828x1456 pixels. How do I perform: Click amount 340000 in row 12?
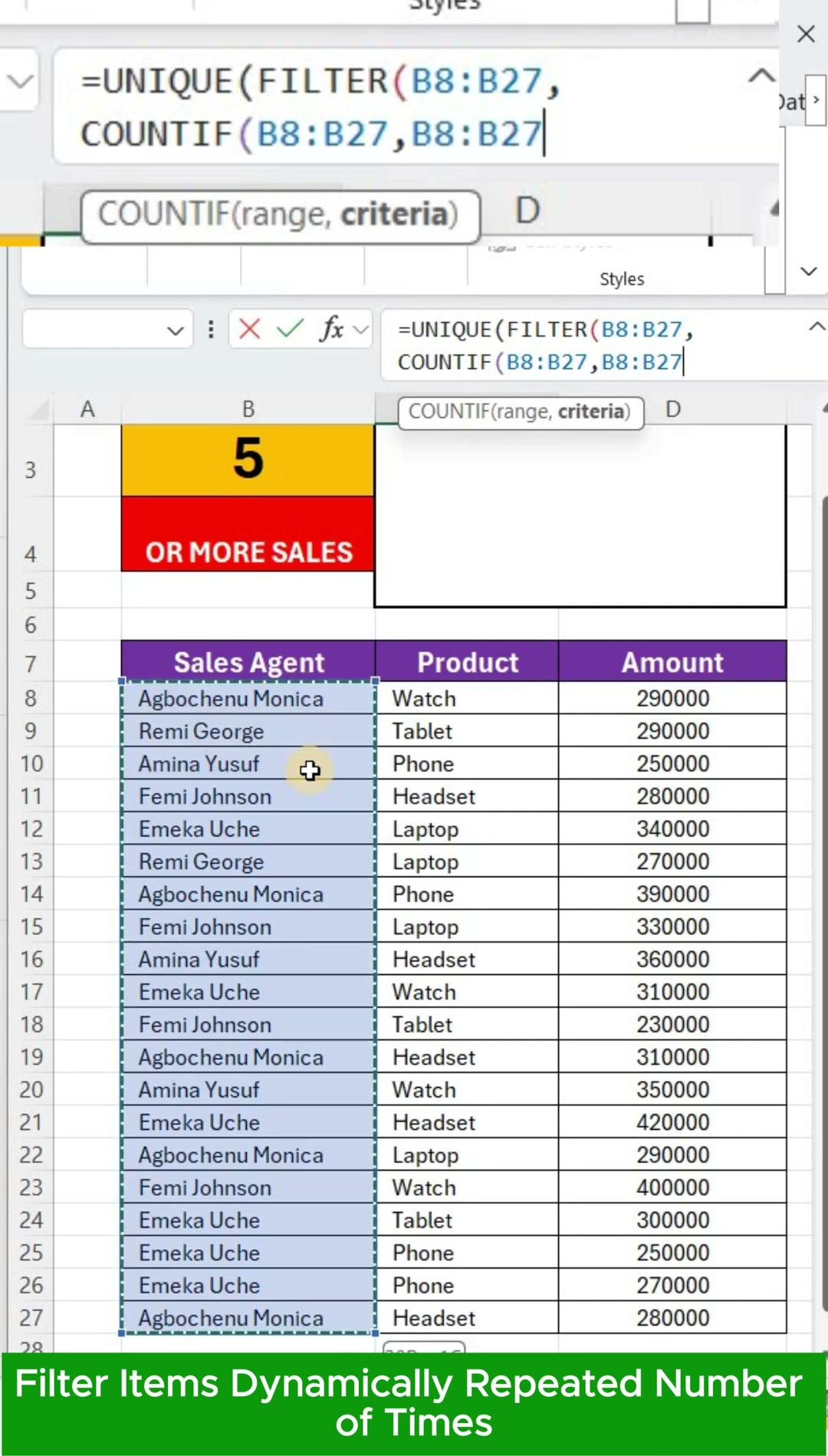point(672,829)
